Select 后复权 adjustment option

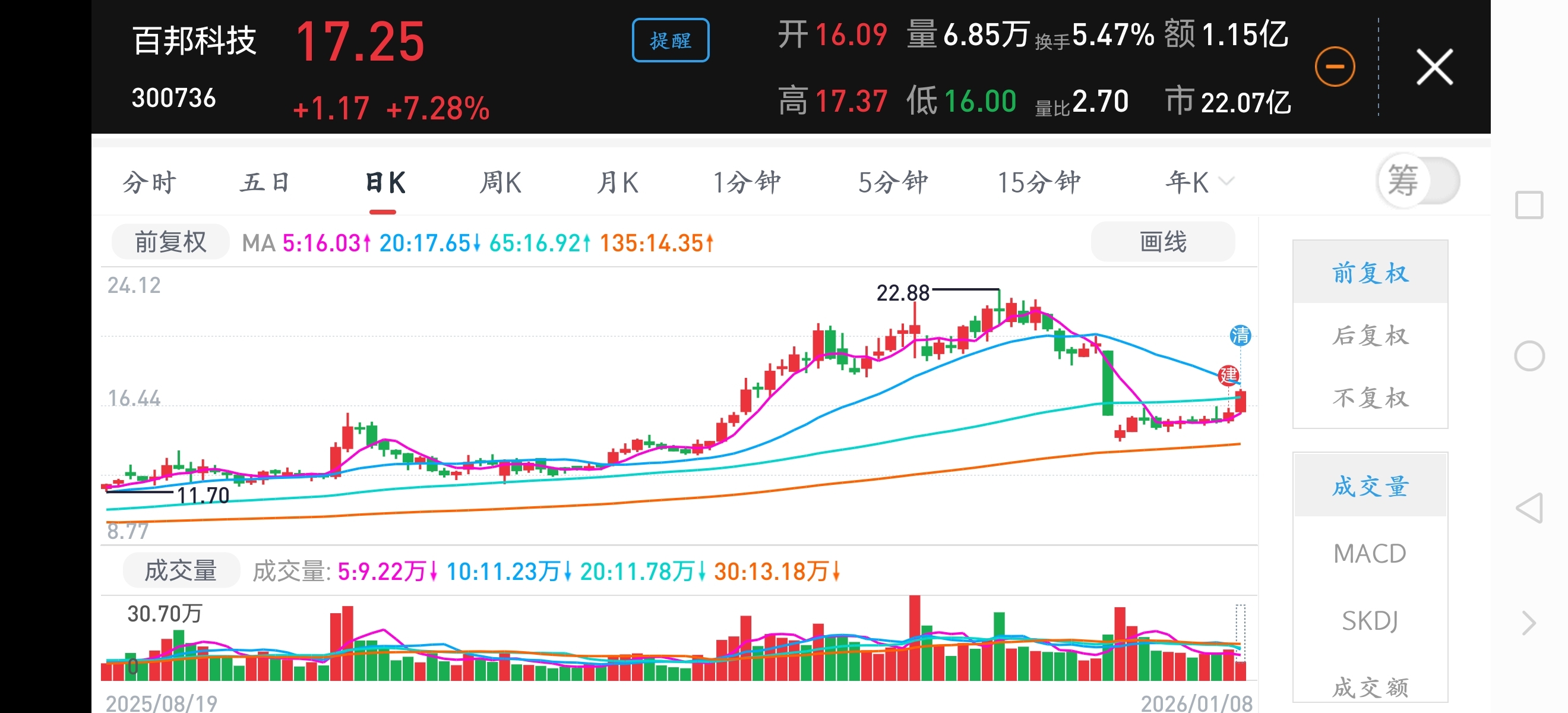click(1370, 336)
